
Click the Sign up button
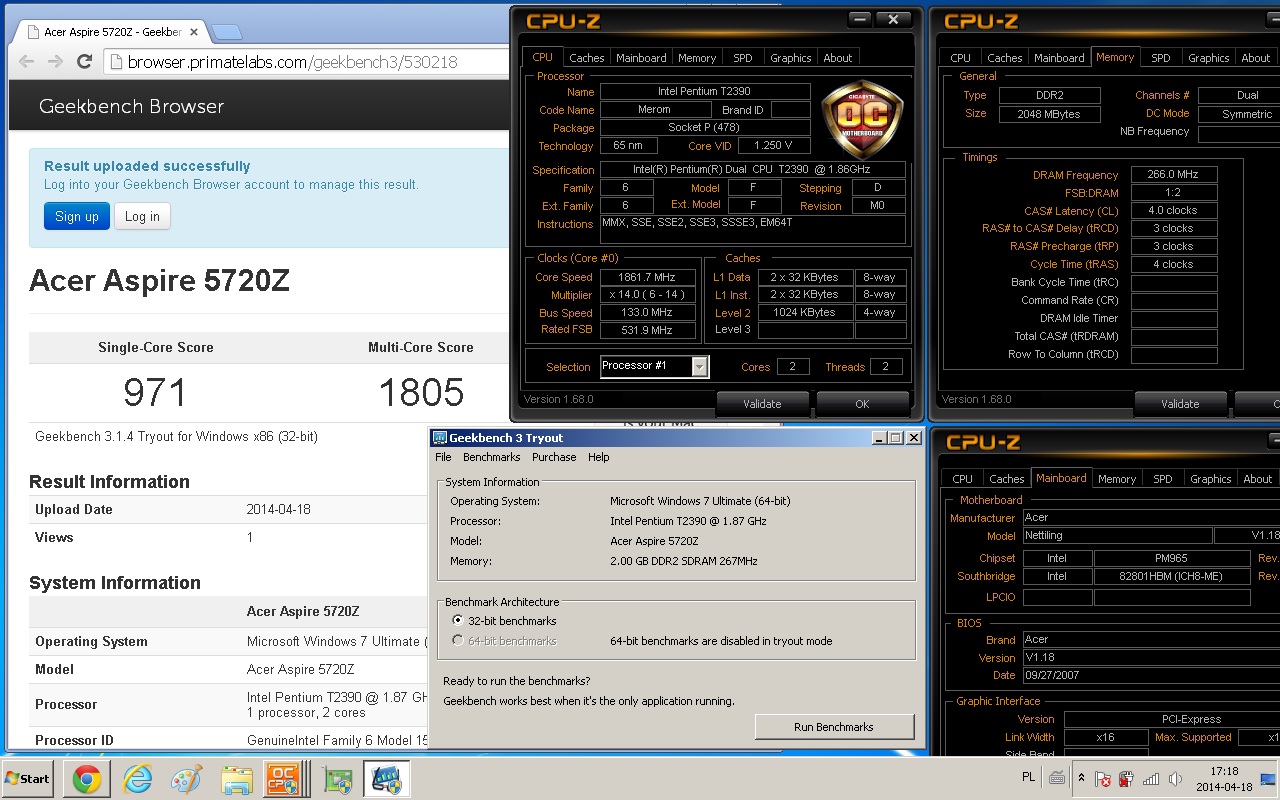click(76, 216)
